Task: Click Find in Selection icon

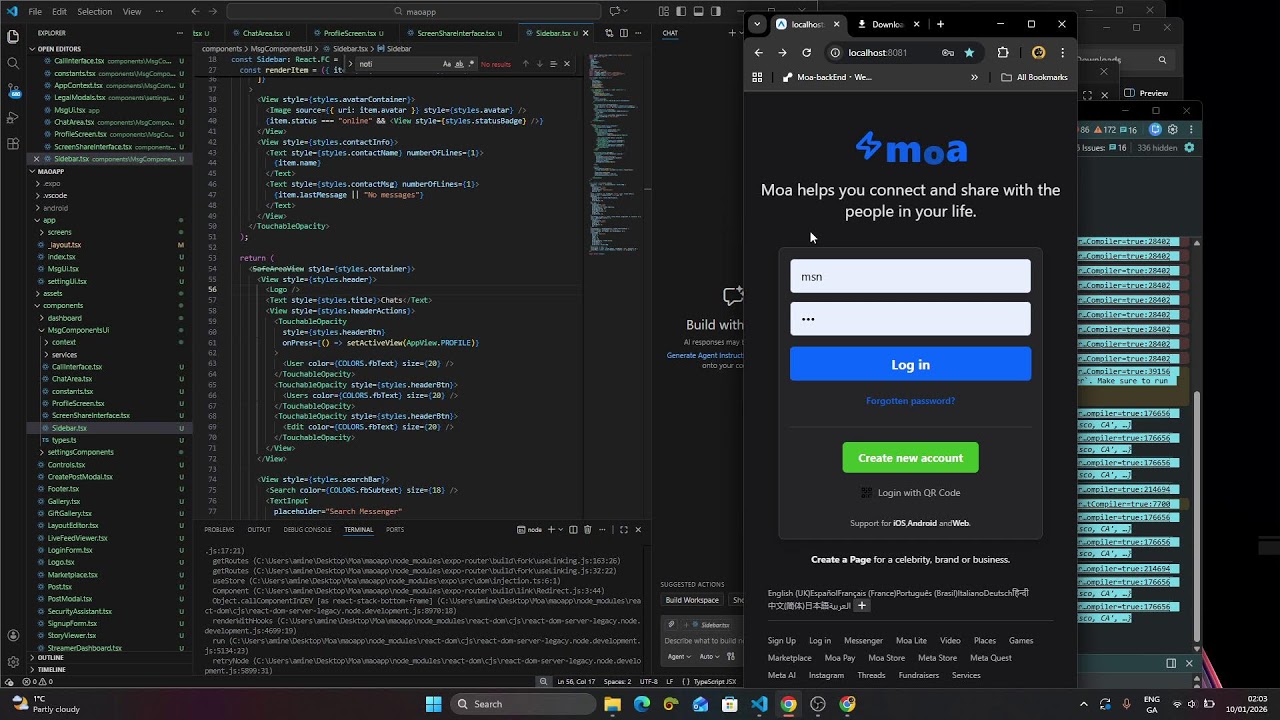Action: click(553, 64)
